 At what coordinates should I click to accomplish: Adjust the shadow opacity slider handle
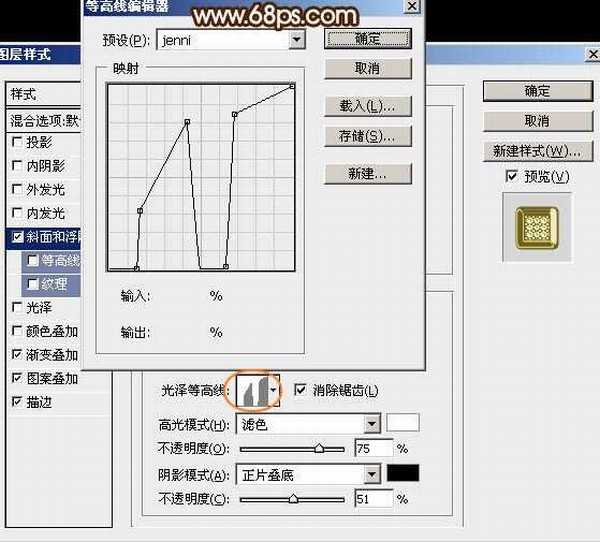point(293,499)
